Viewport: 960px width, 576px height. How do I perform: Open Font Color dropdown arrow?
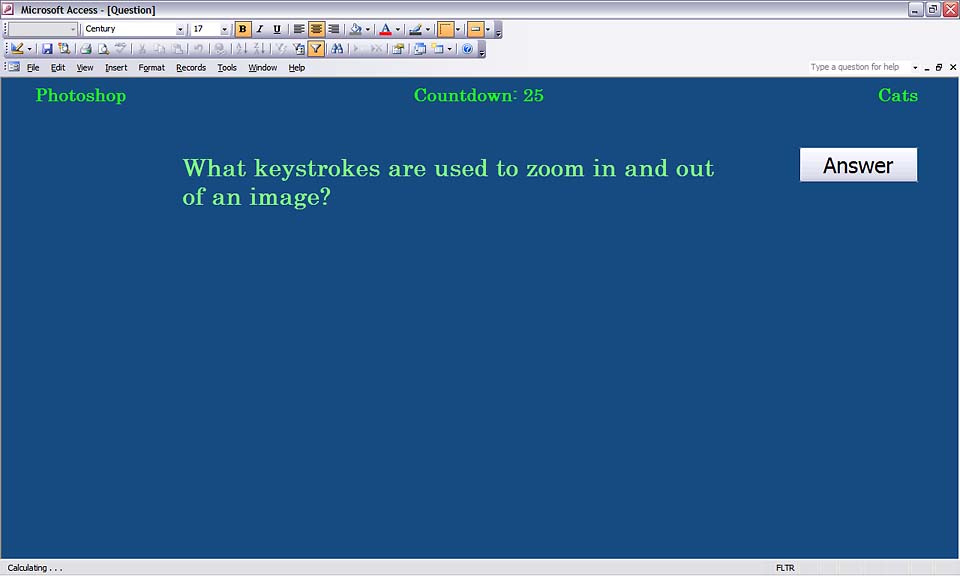[397, 29]
